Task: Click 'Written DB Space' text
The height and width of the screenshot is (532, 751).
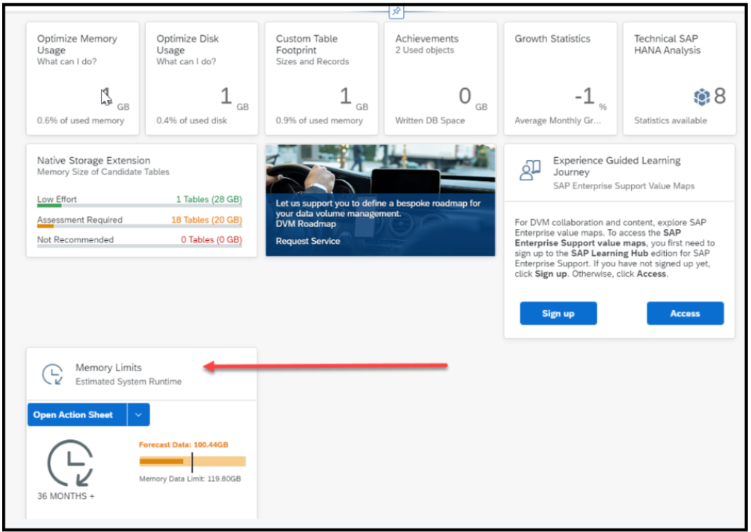Action: [430, 121]
